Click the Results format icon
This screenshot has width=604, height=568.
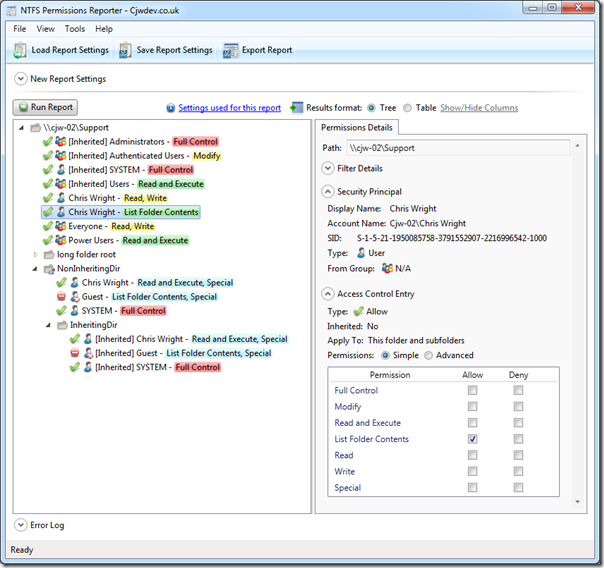point(296,107)
